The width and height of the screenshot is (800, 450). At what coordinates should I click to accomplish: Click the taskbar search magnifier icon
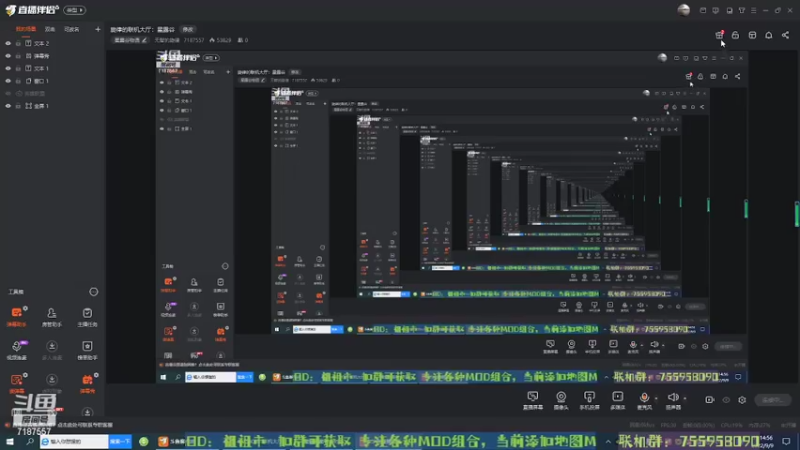(30, 441)
